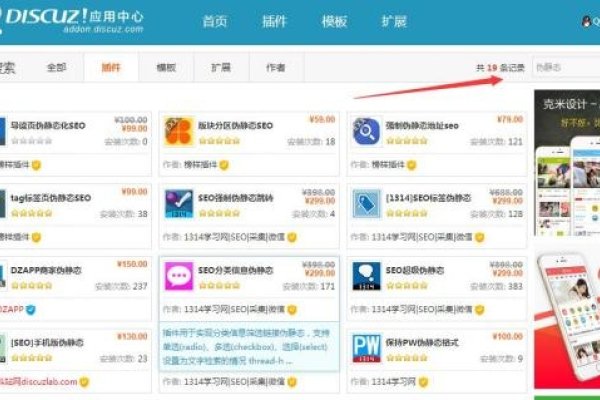Click tag icon of [1314]SEO标签伪静态
The width and height of the screenshot is (600, 400).
366,204
